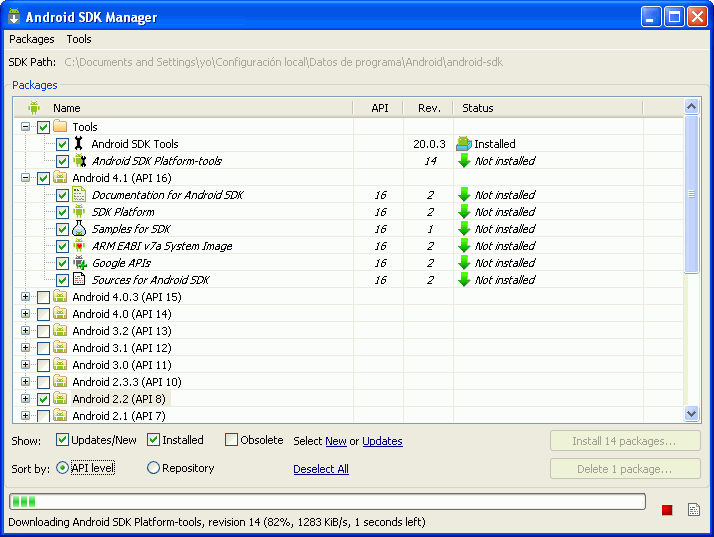Click the Not installed arrow for Platform-tools

coord(464,160)
